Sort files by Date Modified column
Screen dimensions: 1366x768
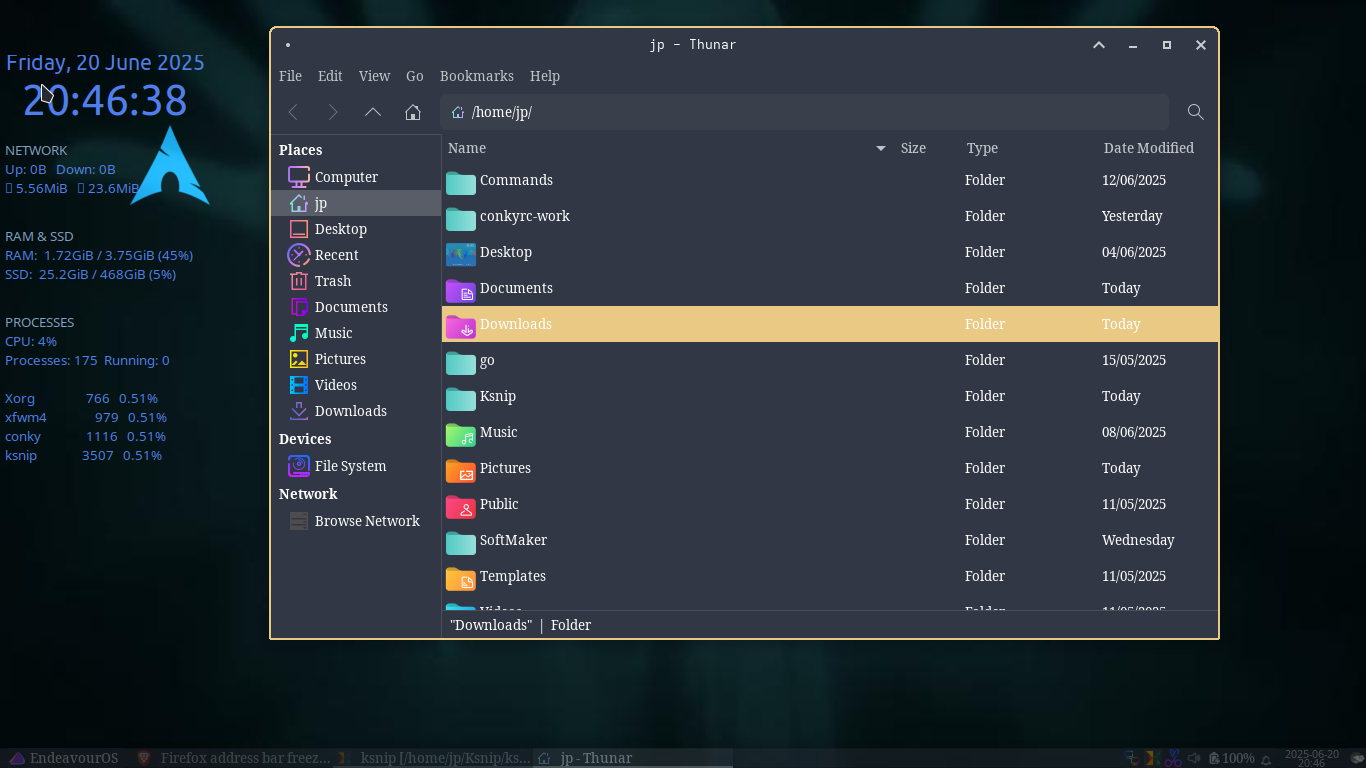click(x=1148, y=148)
